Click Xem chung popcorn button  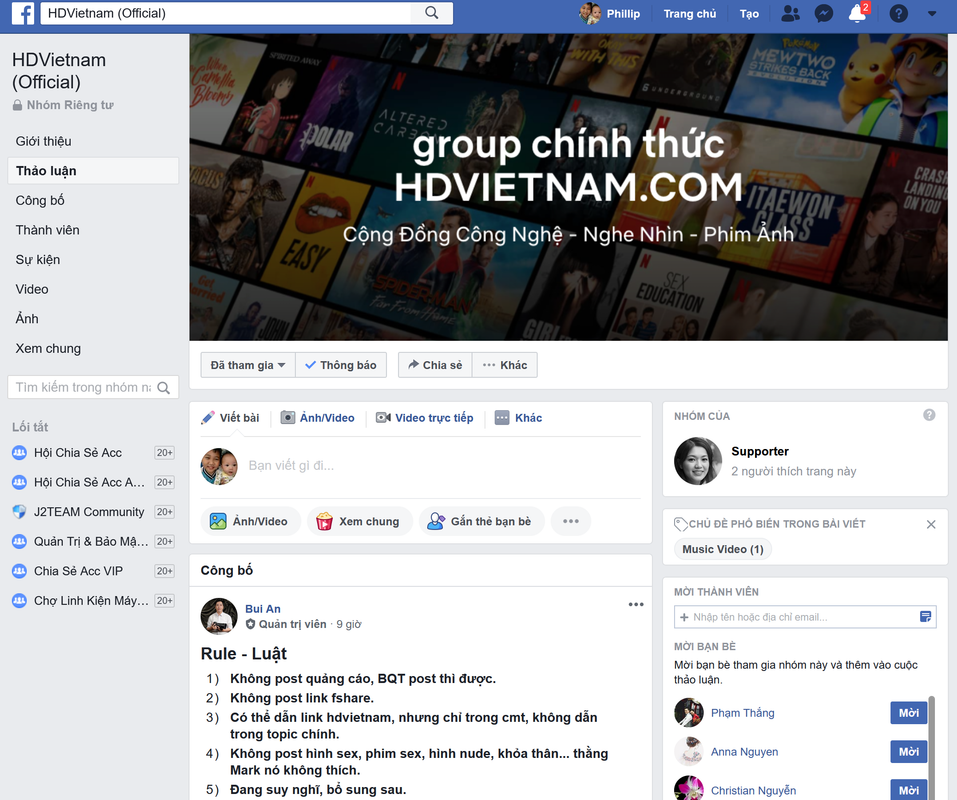(359, 521)
